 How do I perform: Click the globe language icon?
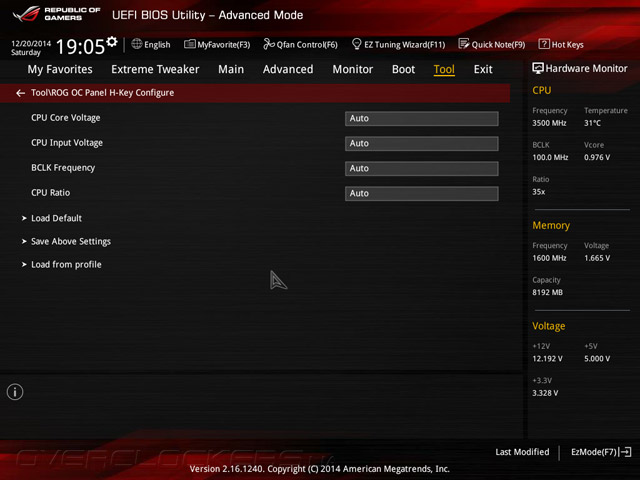click(x=137, y=44)
